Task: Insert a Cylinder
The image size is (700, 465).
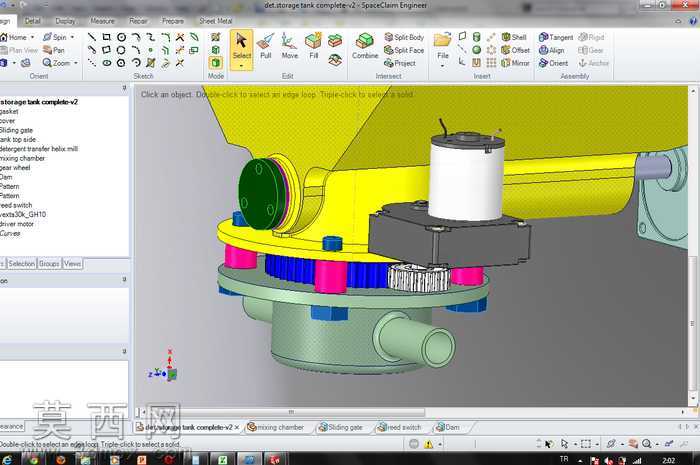Action: (477, 37)
